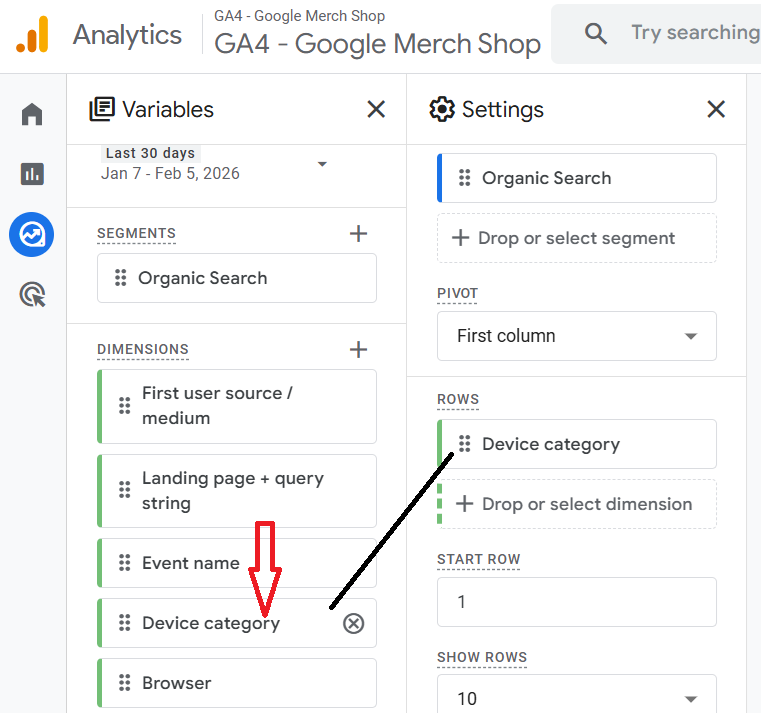761x713 pixels.
Task: Open the GA4 - Google Merch Shop property selector
Action: click(x=377, y=44)
